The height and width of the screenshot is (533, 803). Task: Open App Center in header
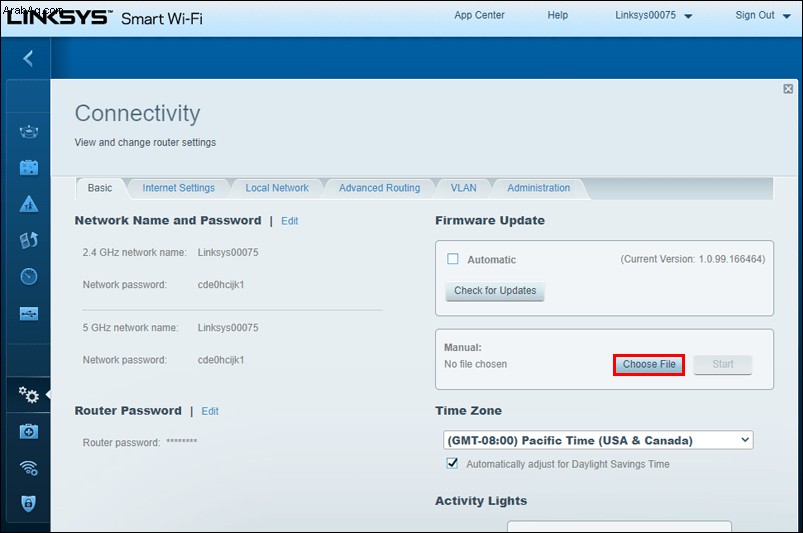[x=479, y=15]
